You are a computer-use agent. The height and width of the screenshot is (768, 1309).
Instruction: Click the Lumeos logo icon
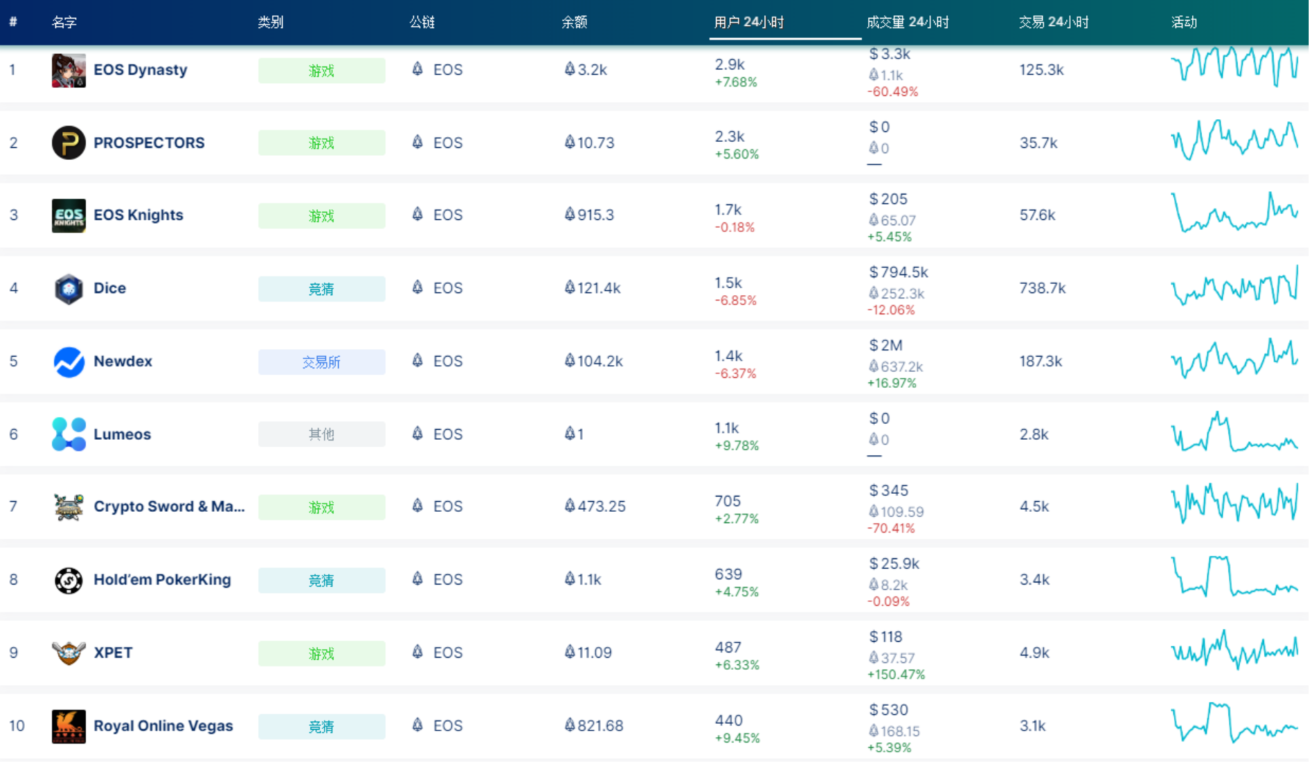pyautogui.click(x=69, y=434)
